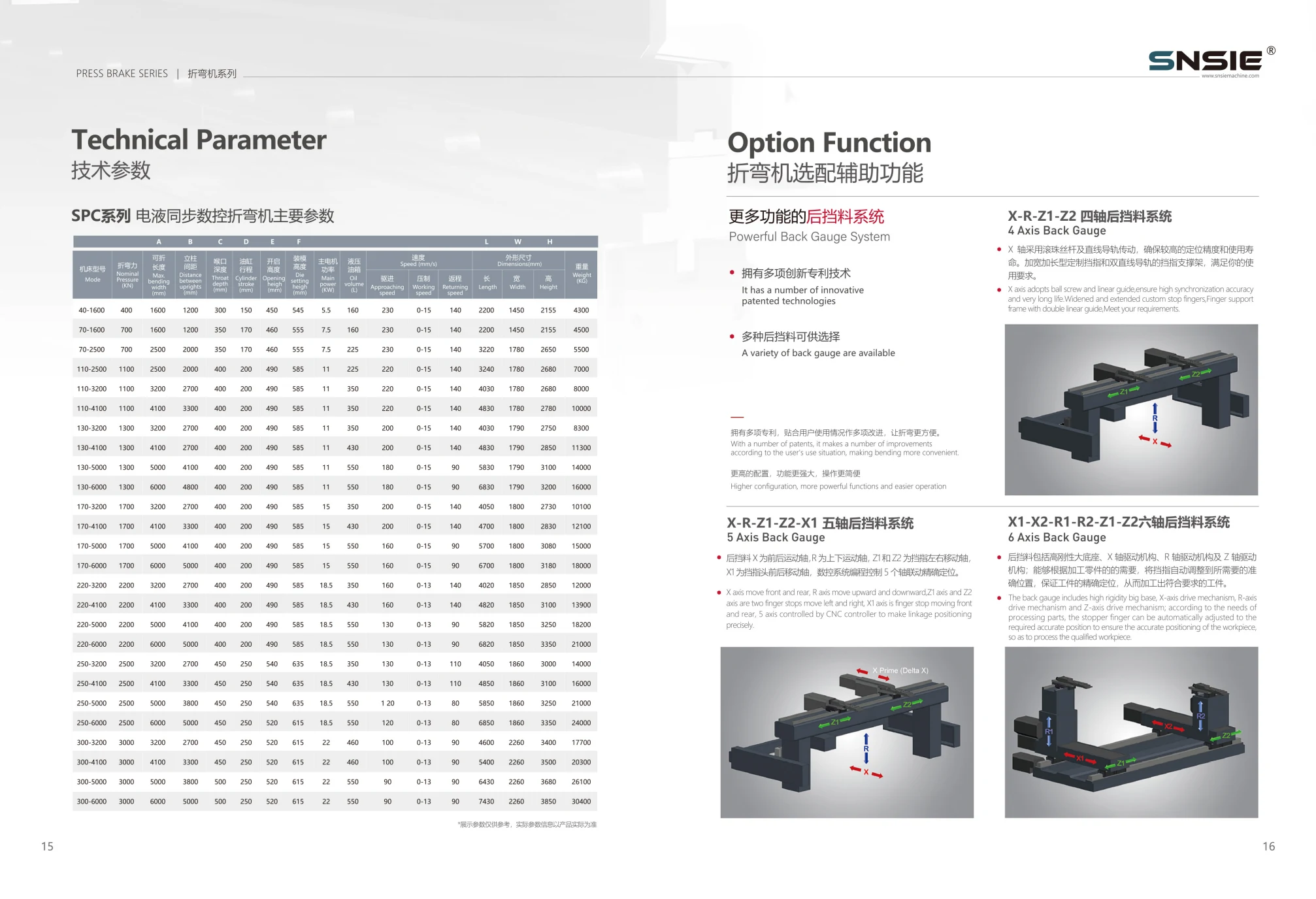Click the SNSIE logo

[1206, 60]
